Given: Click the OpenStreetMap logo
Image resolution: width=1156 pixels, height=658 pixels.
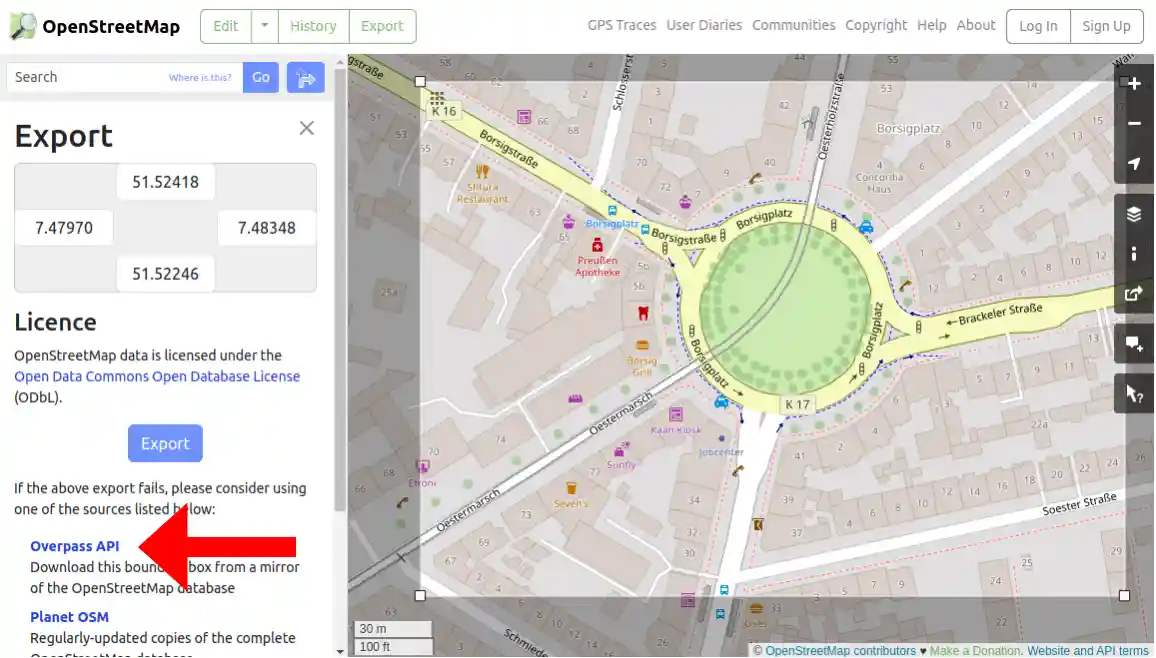Looking at the screenshot, I should (94, 26).
